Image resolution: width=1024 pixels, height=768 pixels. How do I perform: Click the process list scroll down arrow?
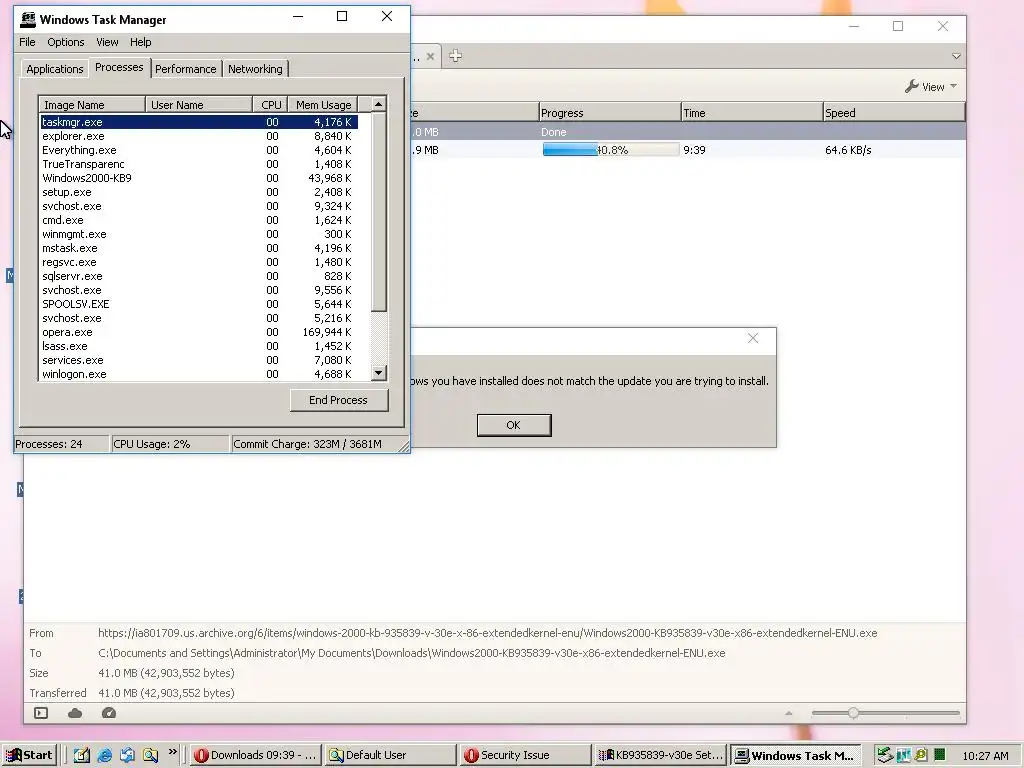point(379,373)
